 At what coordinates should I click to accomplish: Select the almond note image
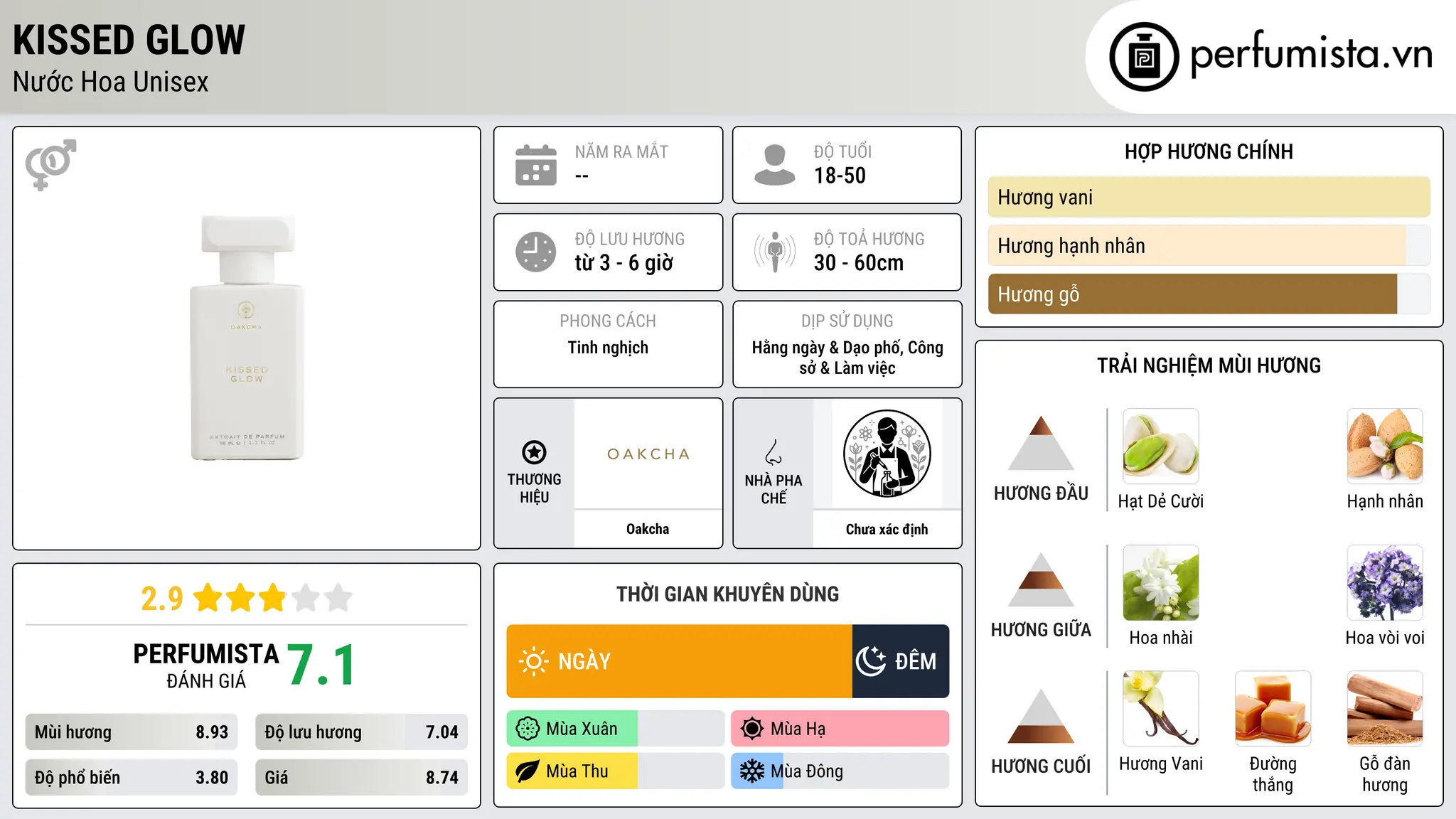coord(1385,446)
